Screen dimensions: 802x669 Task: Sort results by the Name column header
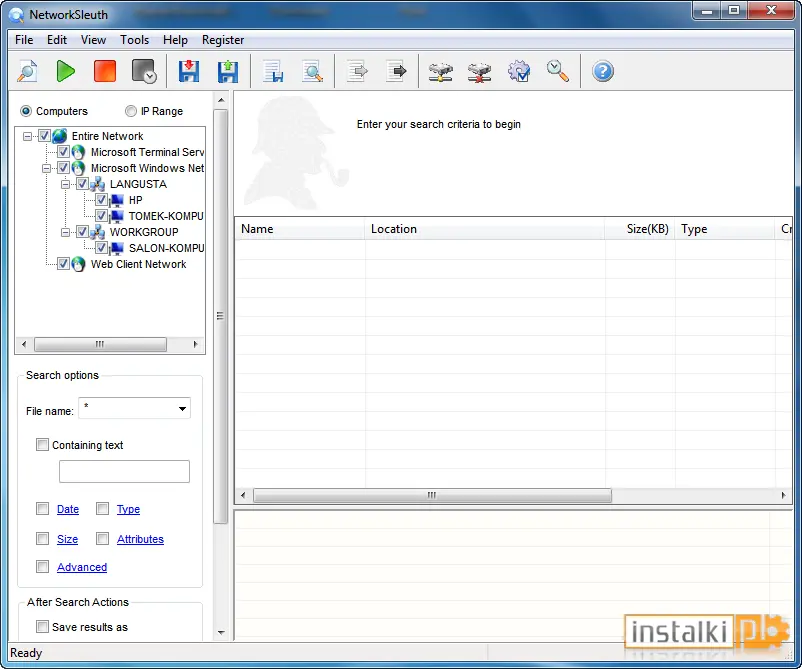tap(300, 229)
